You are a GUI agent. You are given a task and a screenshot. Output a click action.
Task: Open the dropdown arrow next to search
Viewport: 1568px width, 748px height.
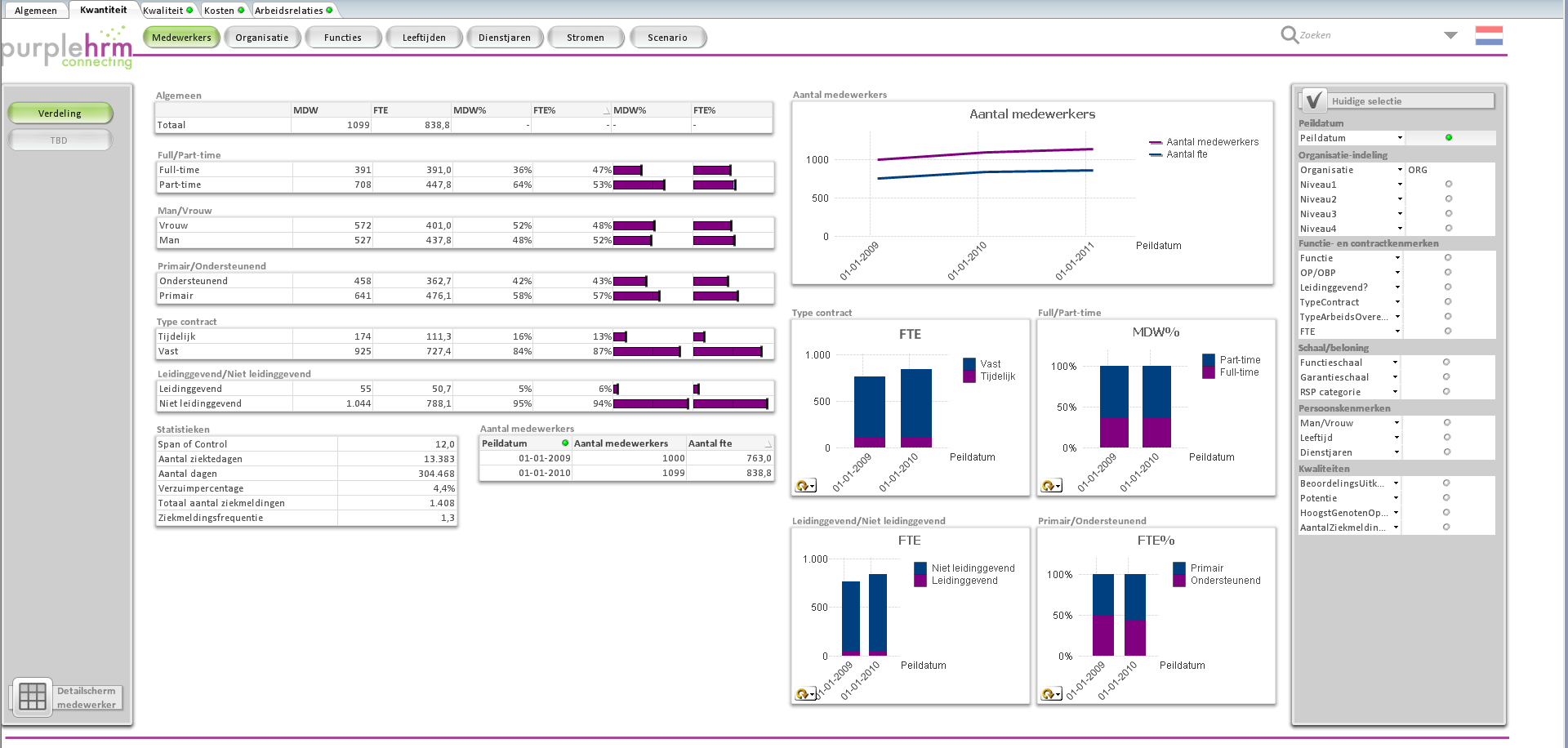[x=1450, y=35]
